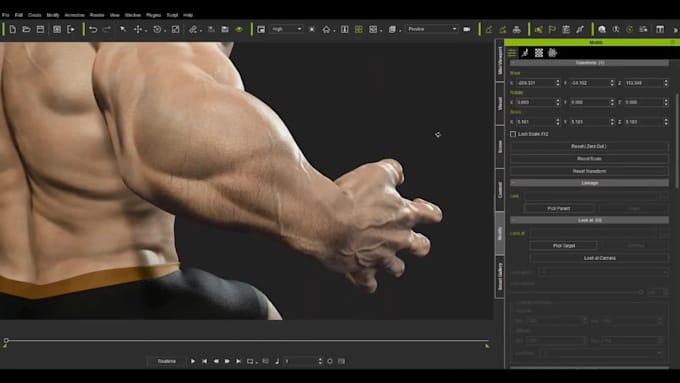
Task: Activate the select arrow tool
Action: click(x=123, y=29)
